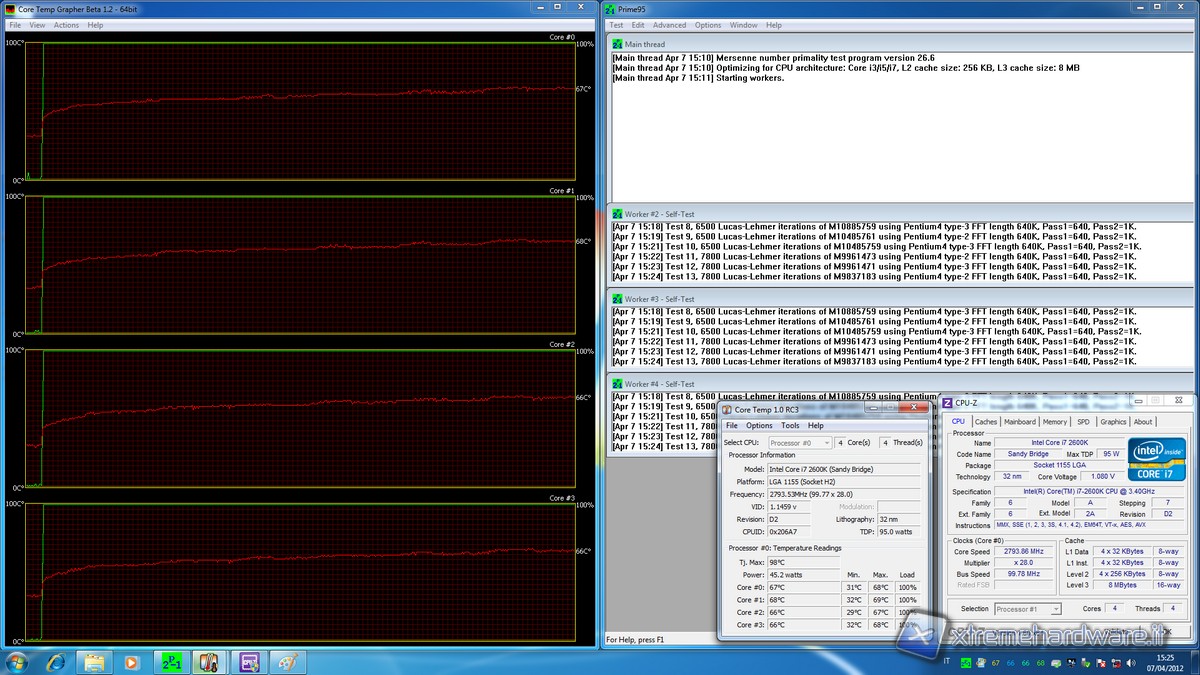Open Actions menu in Core Temp Grapher
Screen dimensions: 1200x675
click(x=66, y=25)
